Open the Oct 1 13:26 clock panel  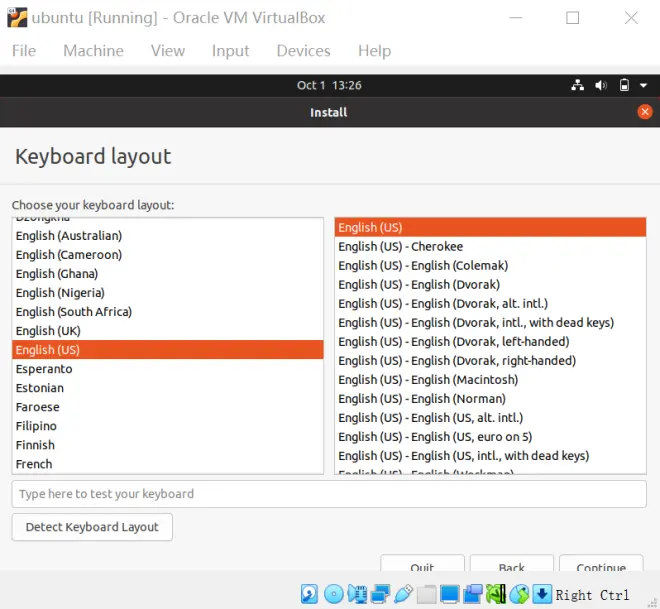coord(329,85)
